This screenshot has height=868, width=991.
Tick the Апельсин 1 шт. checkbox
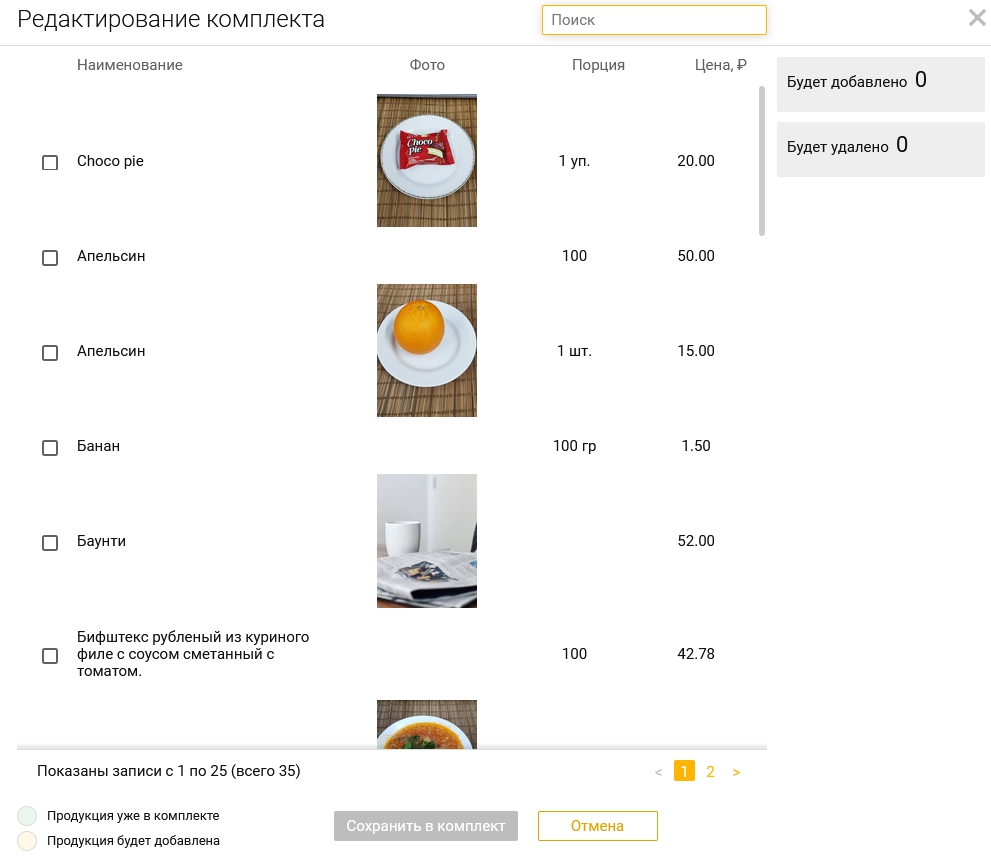(x=50, y=353)
